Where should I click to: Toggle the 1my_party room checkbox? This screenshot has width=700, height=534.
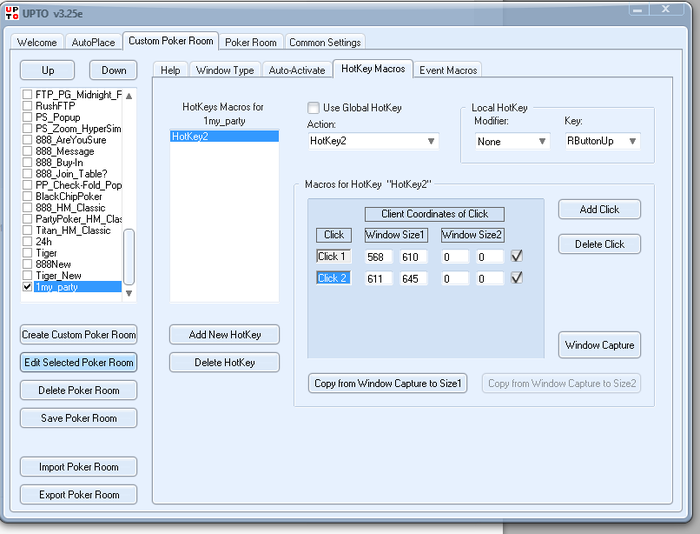coord(27,287)
